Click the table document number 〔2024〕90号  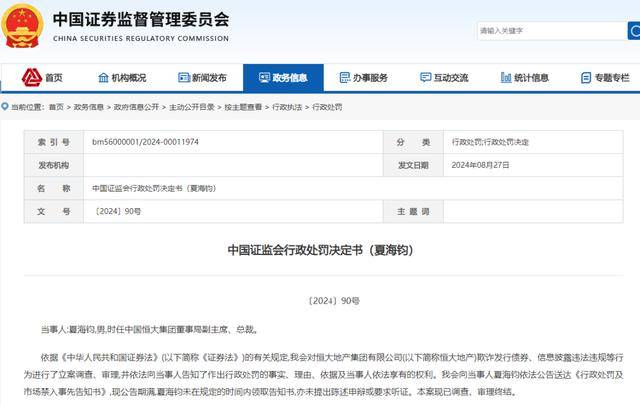(118, 211)
